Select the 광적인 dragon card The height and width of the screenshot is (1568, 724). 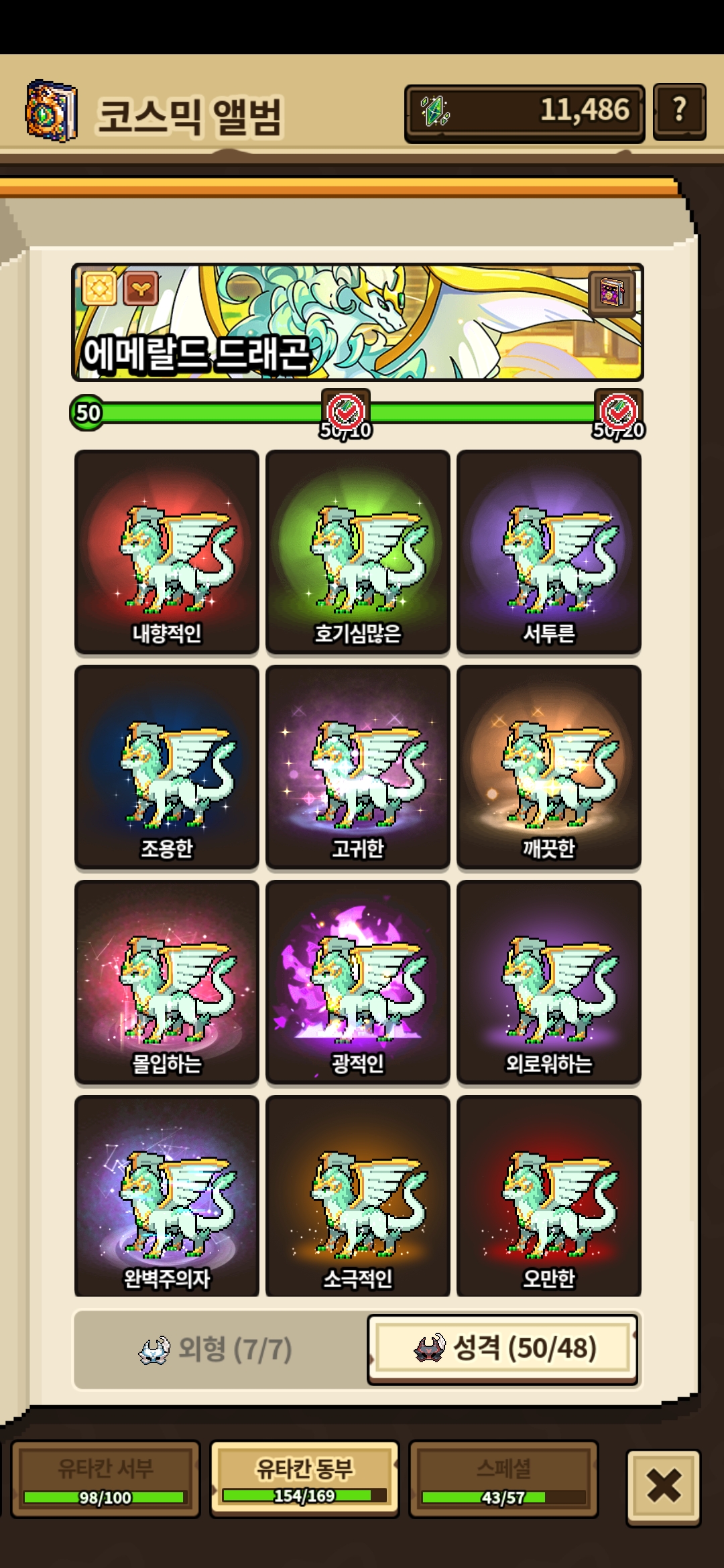click(358, 982)
